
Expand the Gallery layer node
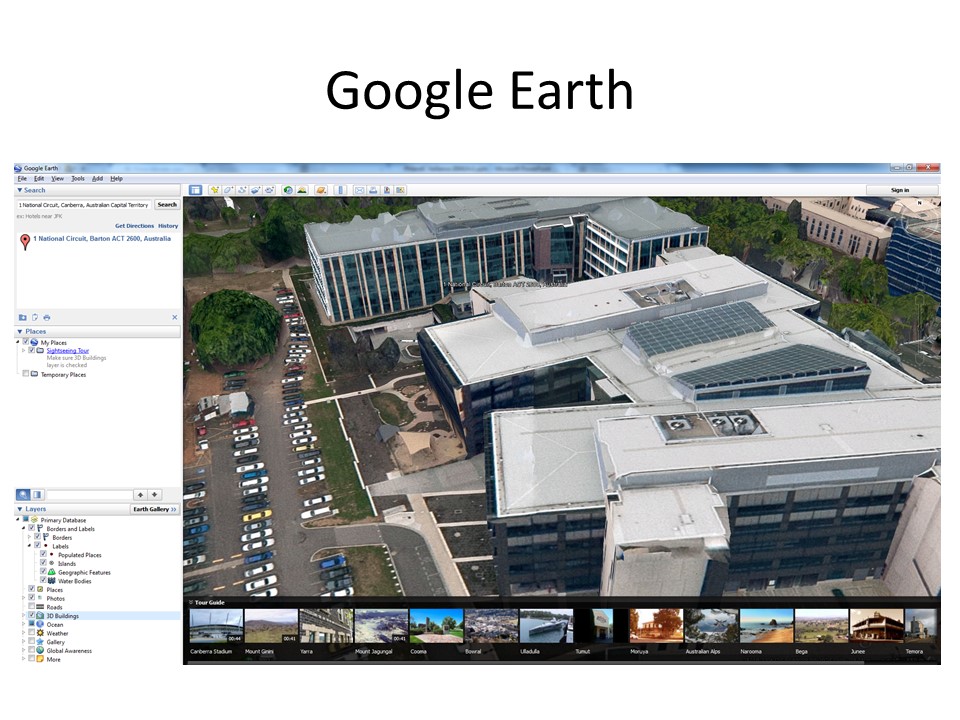pos(23,642)
